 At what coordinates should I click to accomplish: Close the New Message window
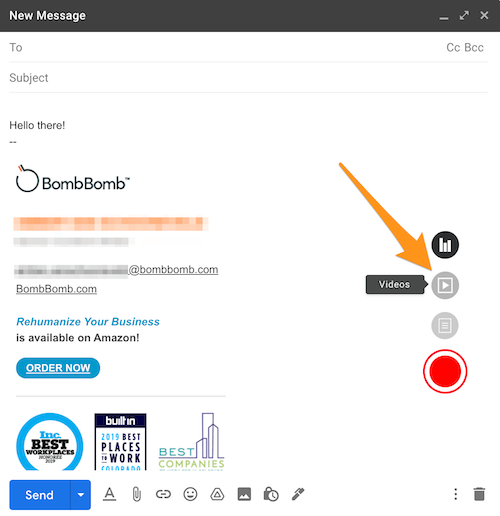[x=484, y=15]
